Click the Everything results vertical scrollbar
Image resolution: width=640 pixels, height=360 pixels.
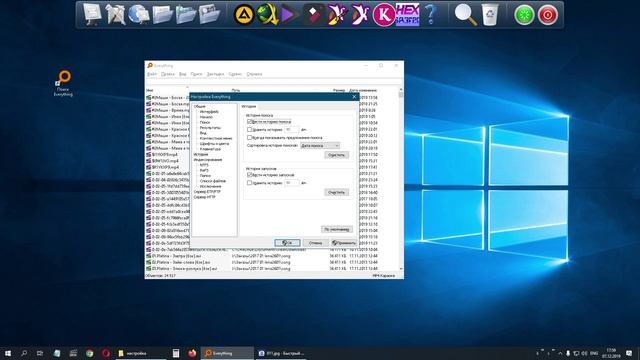[x=401, y=179]
